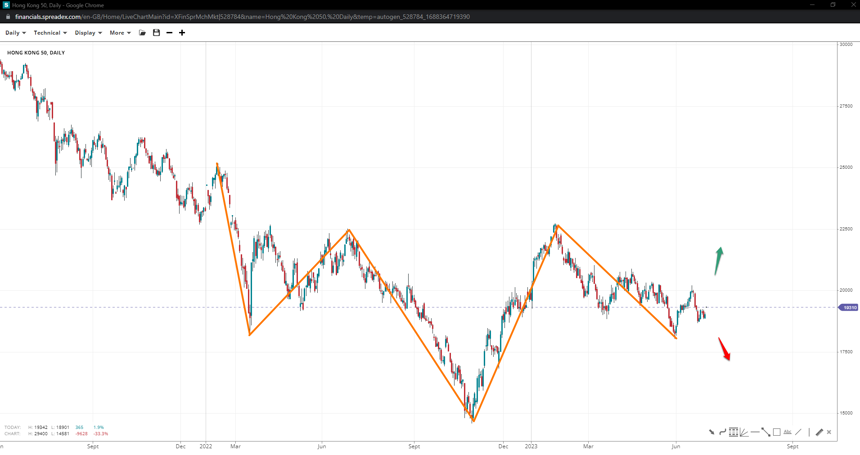The image size is (860, 455).
Task: Select the Abc text annotation tool
Action: click(788, 432)
